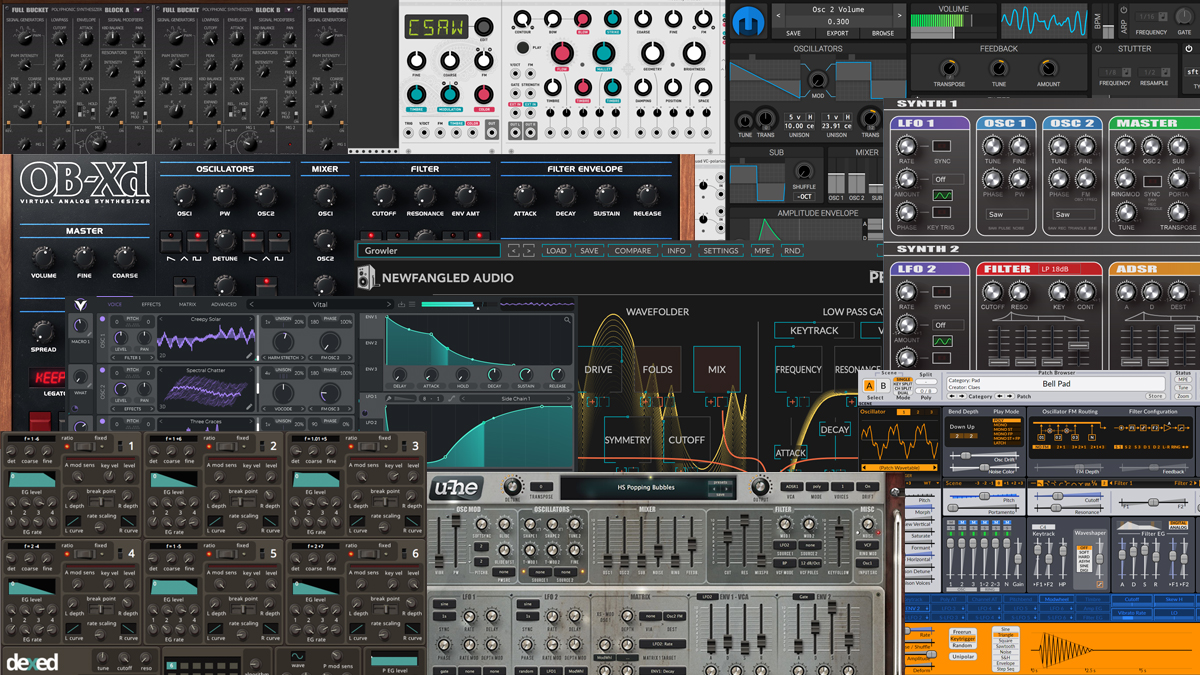1200x675 pixels.
Task: Click the Vital logo icon
Action: tap(81, 305)
